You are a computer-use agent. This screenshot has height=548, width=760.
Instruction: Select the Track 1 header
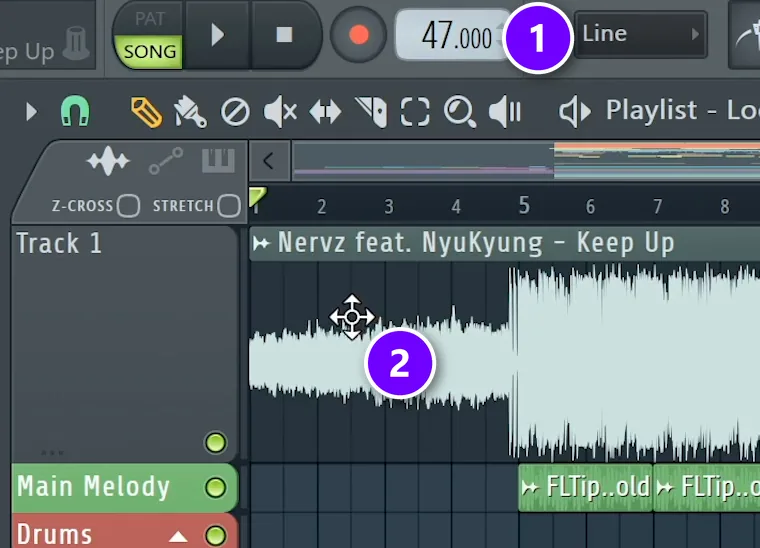click(125, 343)
